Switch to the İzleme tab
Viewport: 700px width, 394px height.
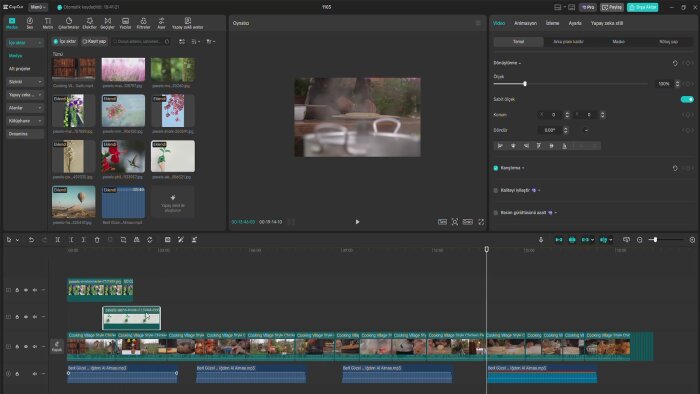point(552,23)
